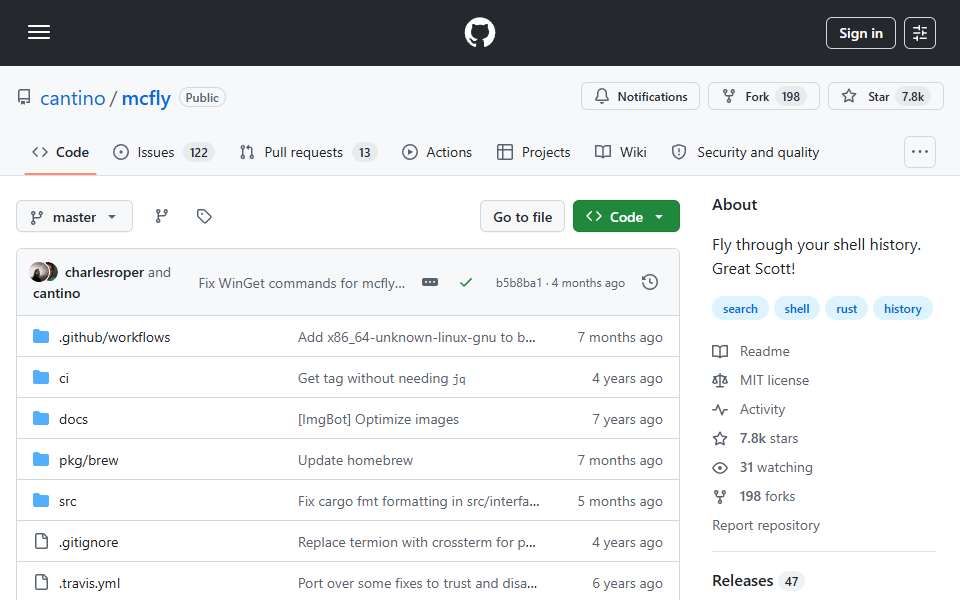This screenshot has height=600, width=960.
Task: Select the search topic tag
Action: [x=740, y=309]
